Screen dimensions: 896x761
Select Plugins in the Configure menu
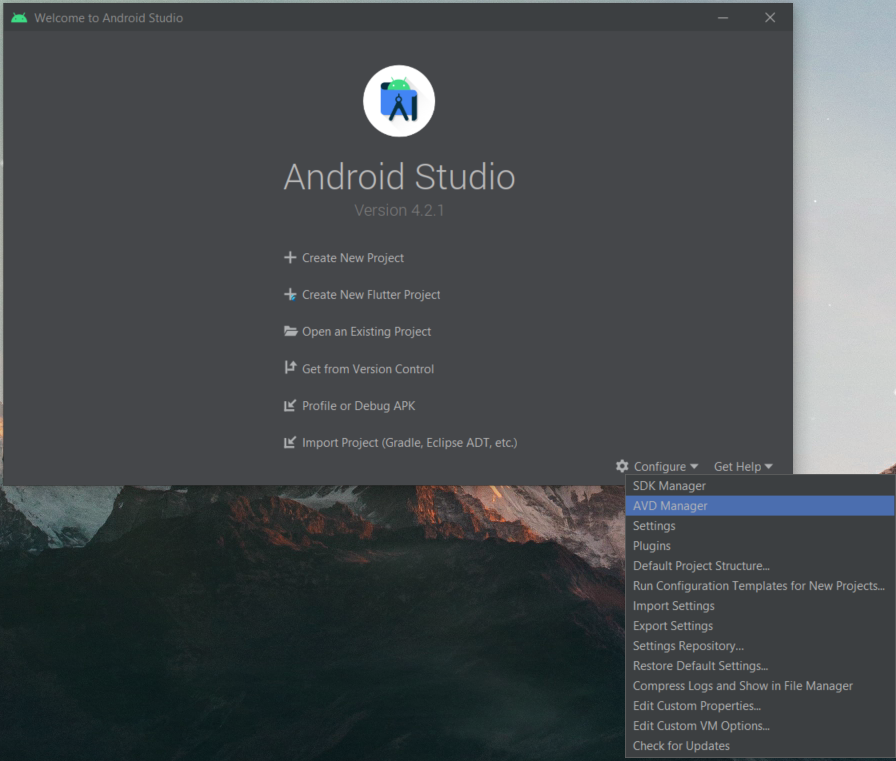[x=760, y=546]
